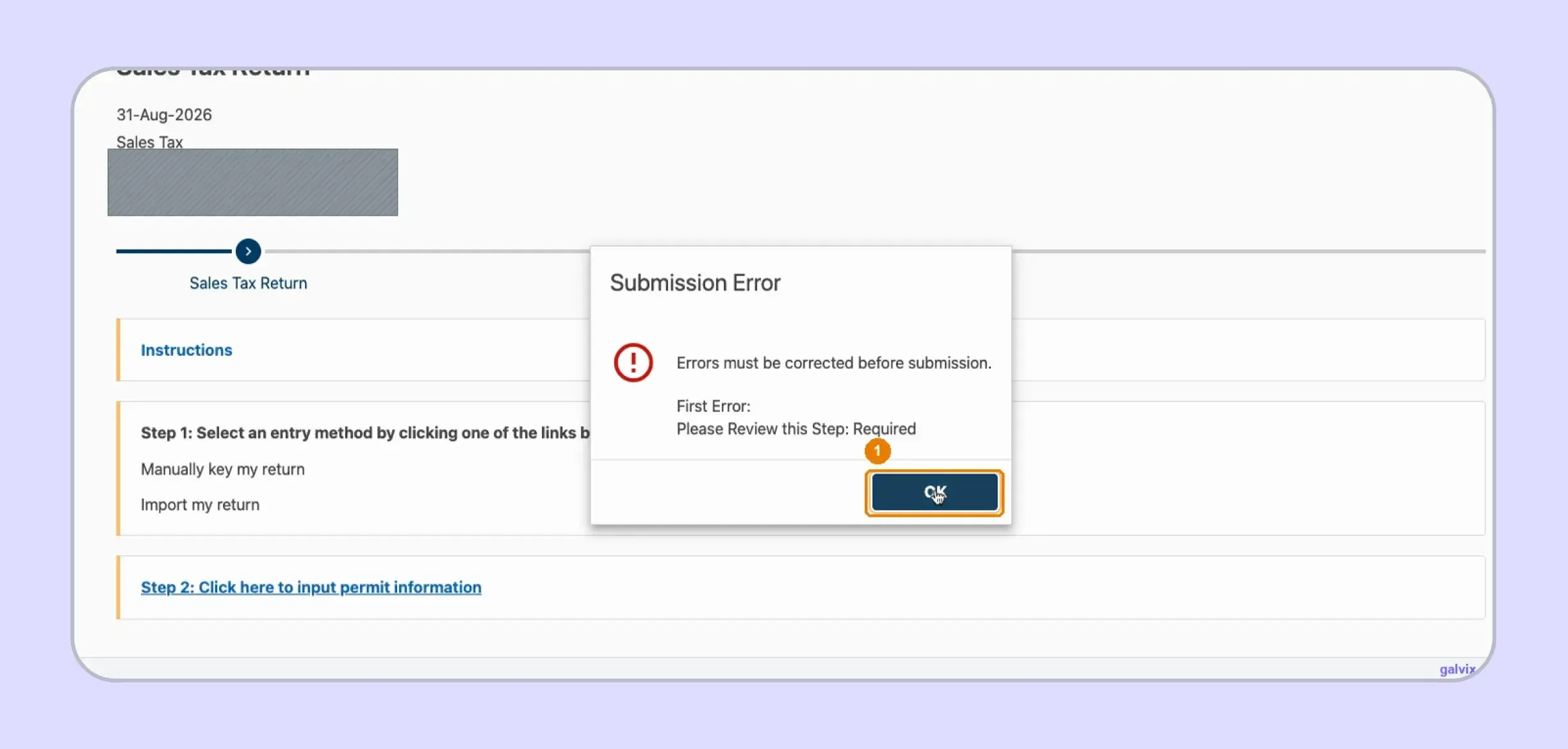Dismiss the Submission Error dialog with OK
Image resolution: width=1568 pixels, height=749 pixels.
[935, 492]
